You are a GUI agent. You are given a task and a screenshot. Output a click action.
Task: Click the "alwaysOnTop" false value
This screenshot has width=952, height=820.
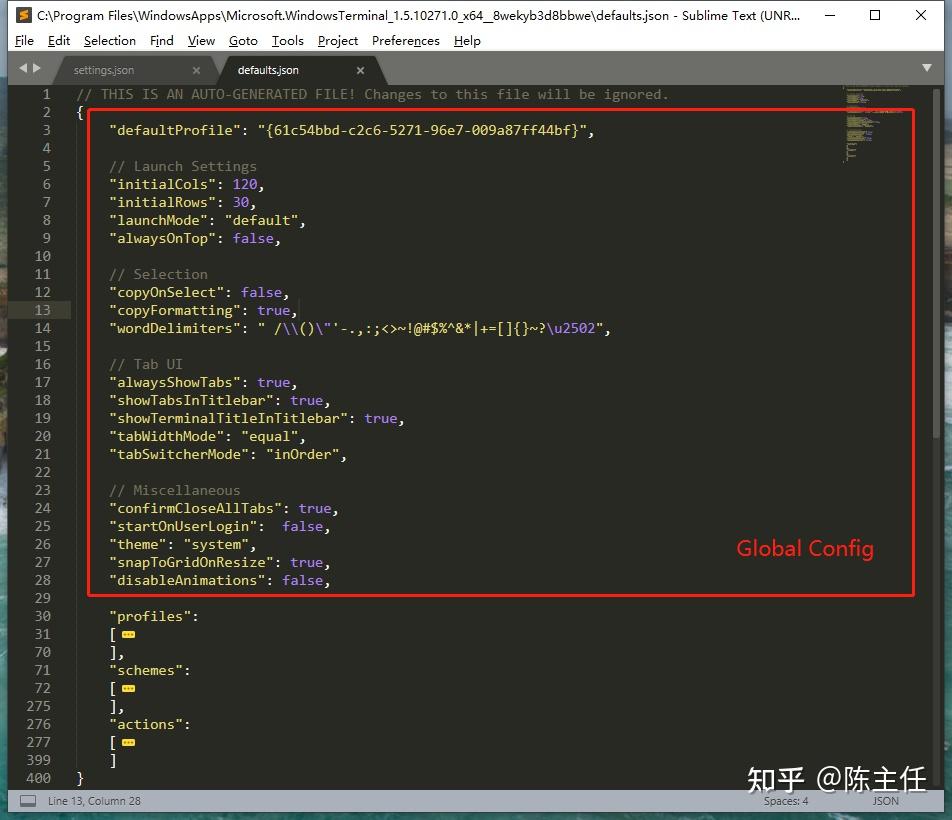(253, 239)
